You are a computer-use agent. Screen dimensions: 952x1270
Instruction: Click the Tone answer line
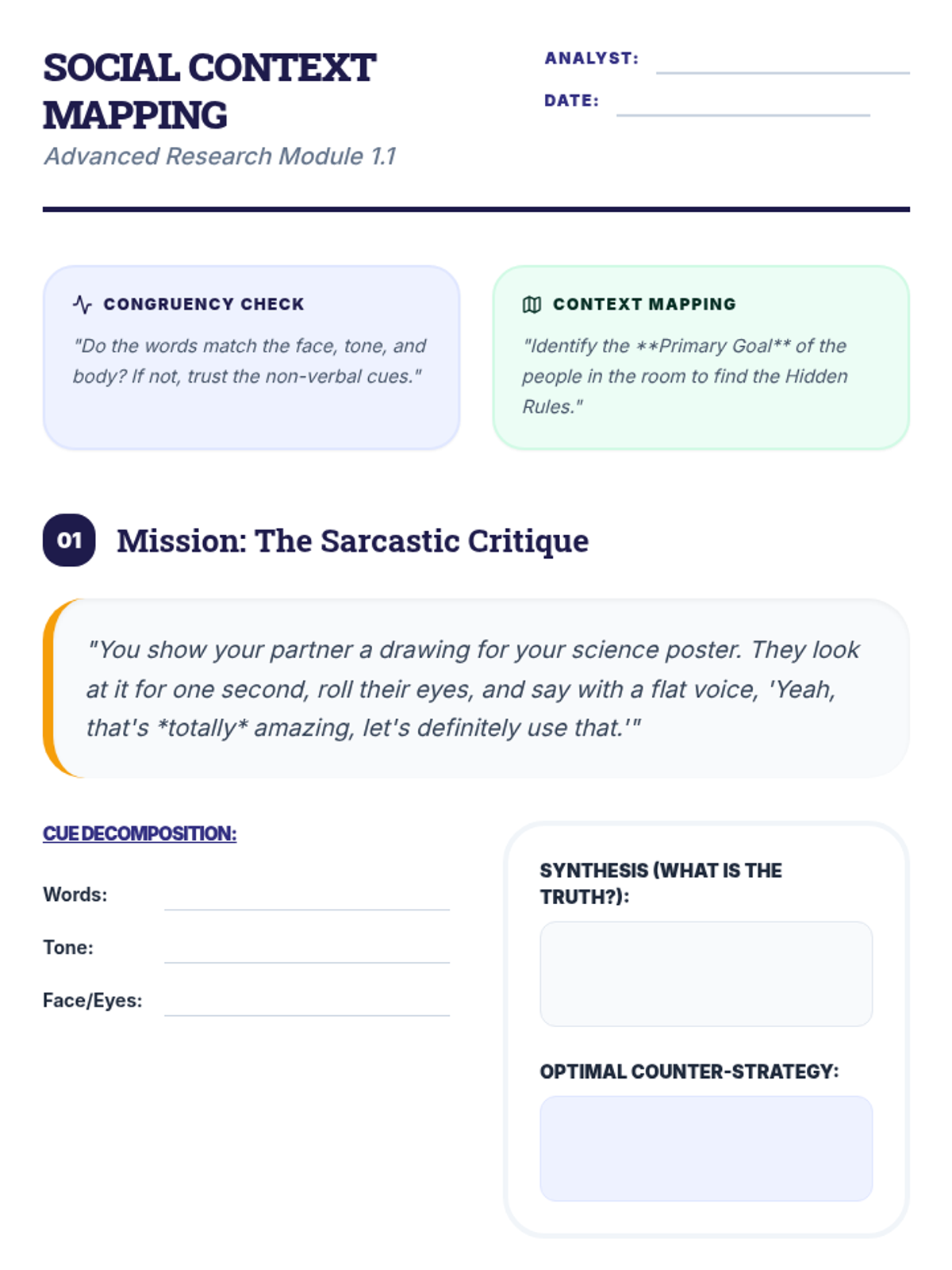(307, 949)
